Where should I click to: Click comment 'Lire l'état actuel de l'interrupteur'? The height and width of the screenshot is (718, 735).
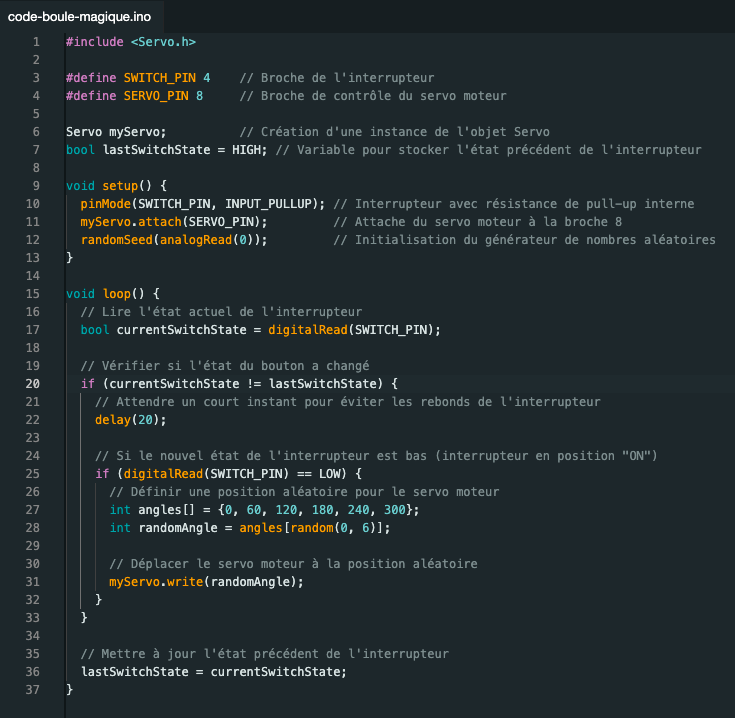point(221,312)
